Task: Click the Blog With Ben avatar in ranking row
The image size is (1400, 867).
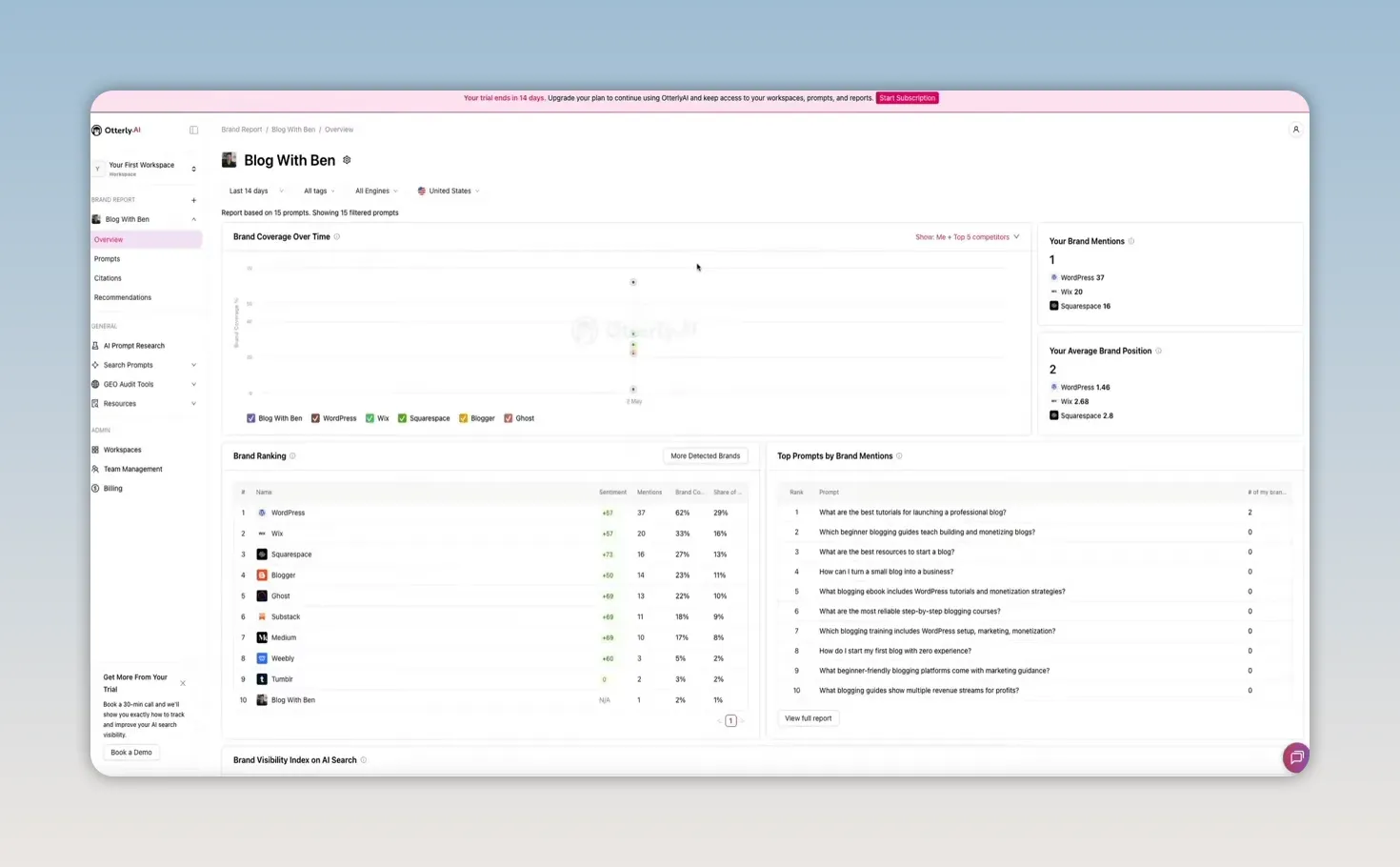Action: coord(262,700)
